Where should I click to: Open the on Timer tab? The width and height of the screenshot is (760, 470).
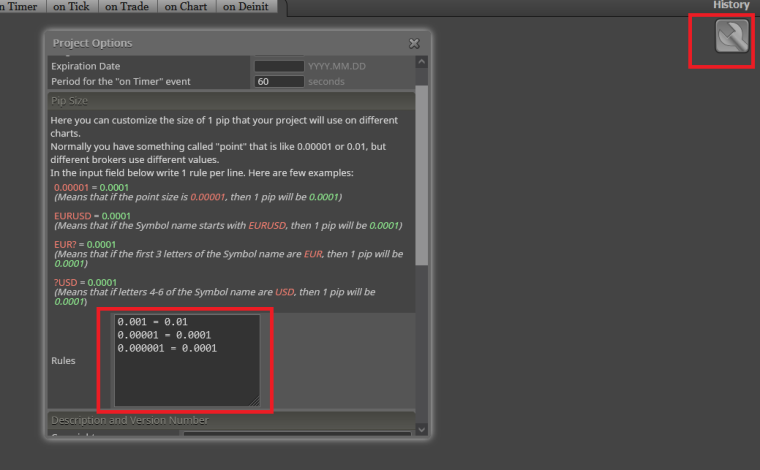[x=20, y=6]
